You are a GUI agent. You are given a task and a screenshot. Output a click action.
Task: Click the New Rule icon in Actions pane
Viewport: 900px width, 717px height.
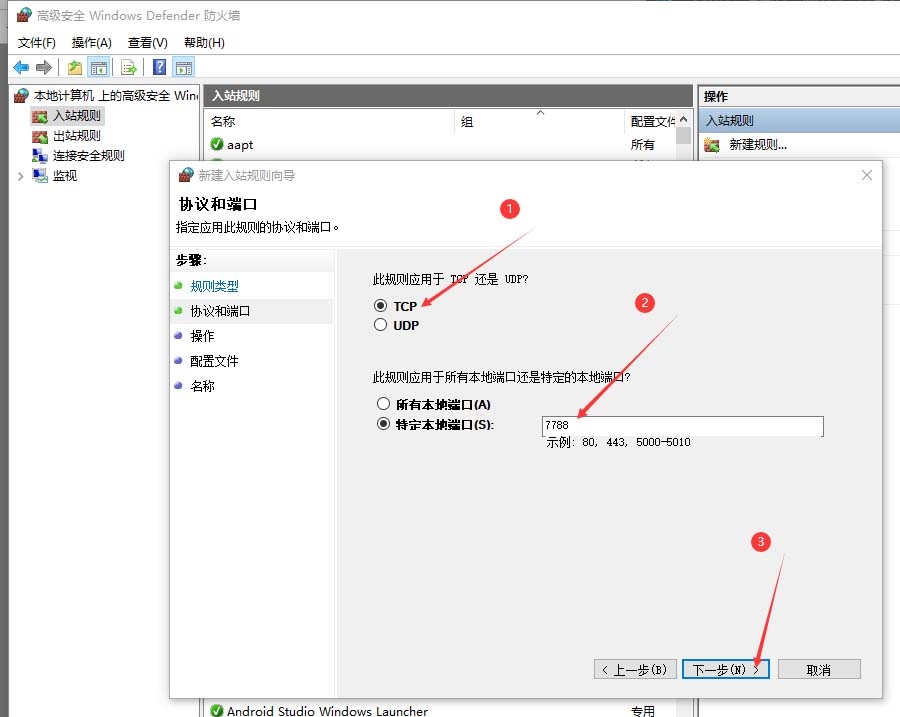point(712,145)
